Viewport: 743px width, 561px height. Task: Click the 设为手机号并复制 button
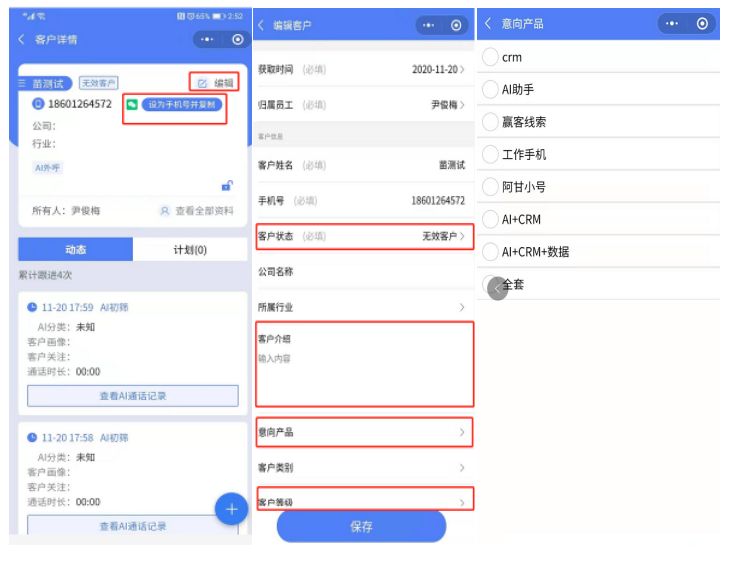coord(182,104)
